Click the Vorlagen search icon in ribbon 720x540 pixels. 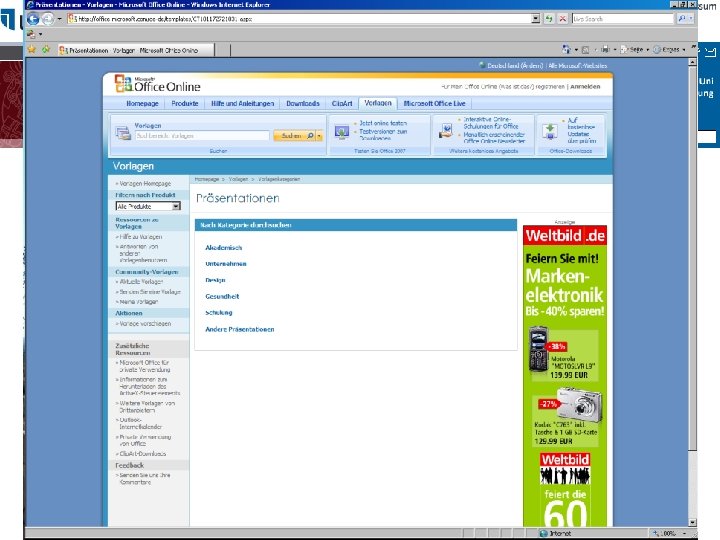123,133
